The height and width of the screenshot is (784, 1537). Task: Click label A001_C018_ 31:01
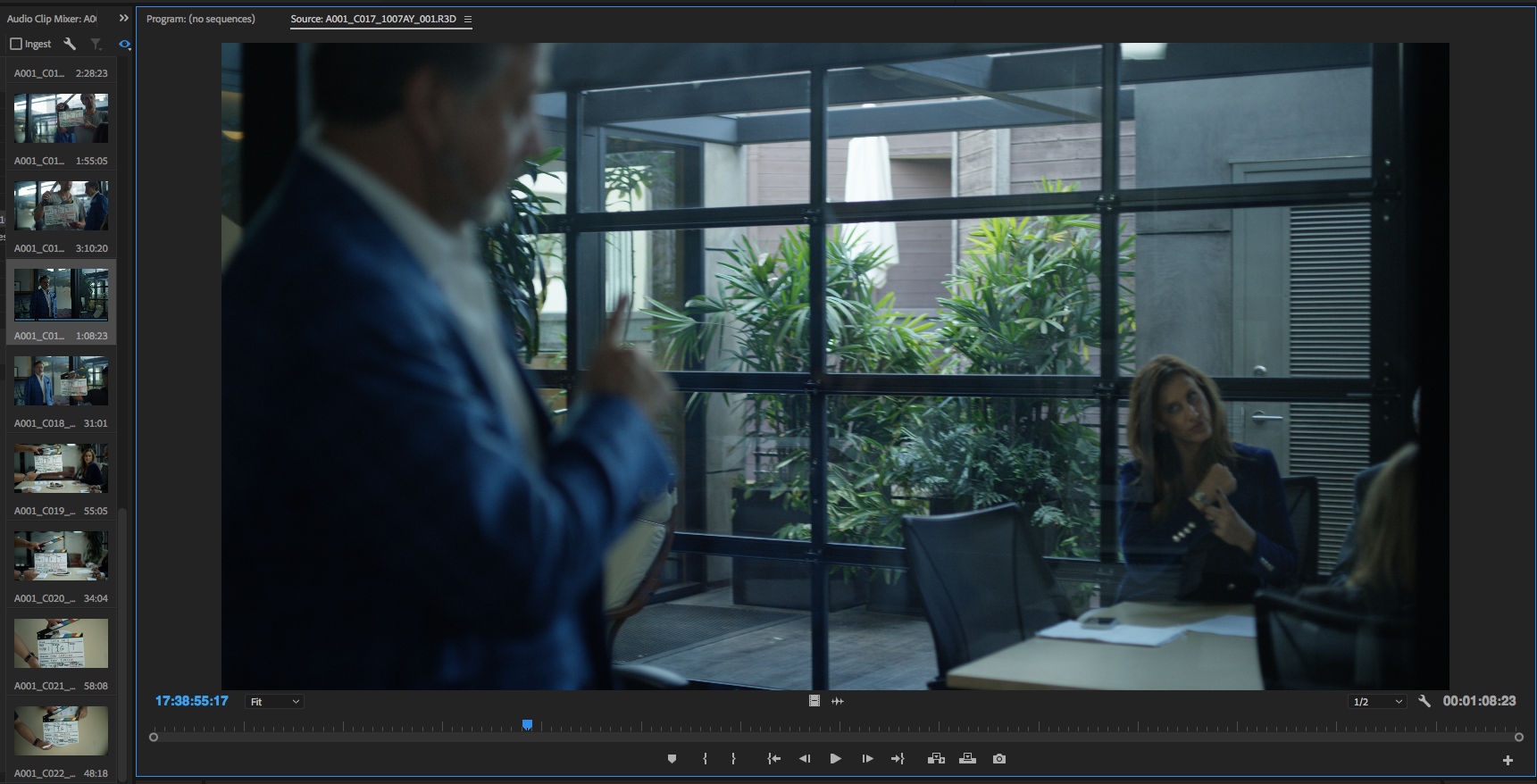click(x=61, y=423)
